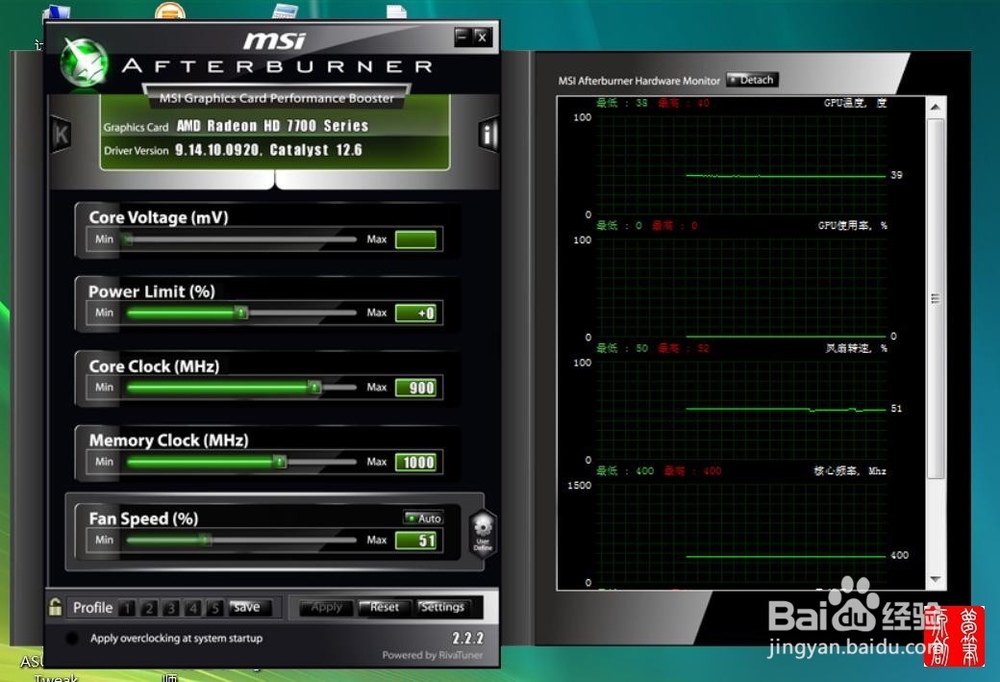Click the fan speed percentage graph
Image resolution: width=1000 pixels, height=682 pixels.
tap(741, 410)
